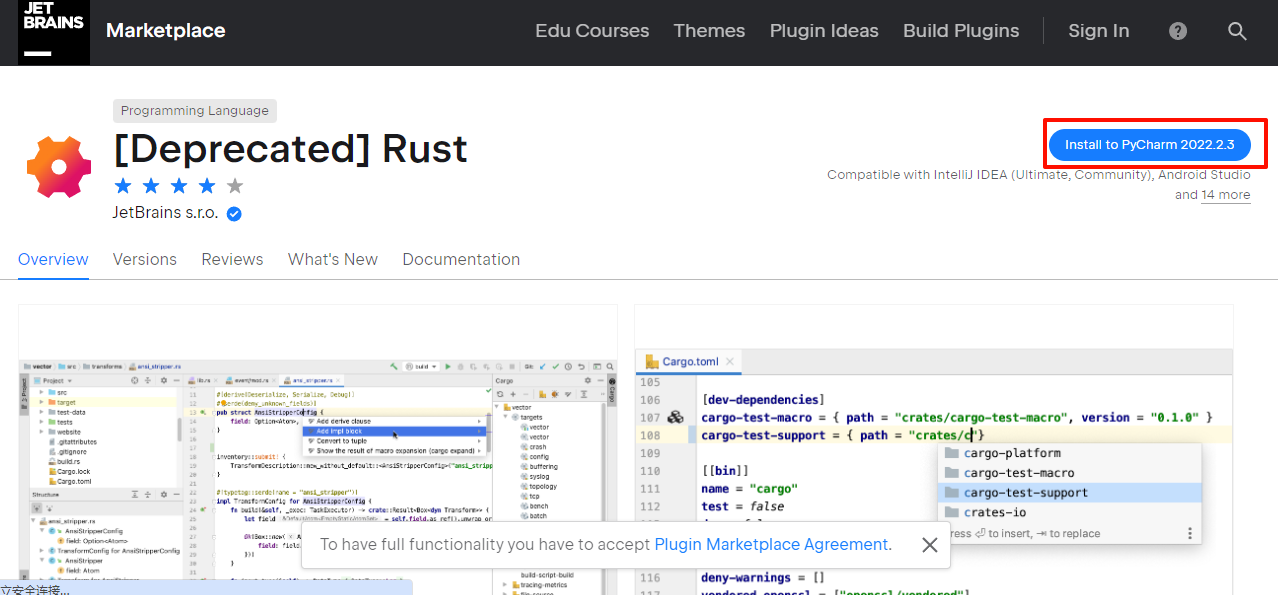Click the Programming Language tag
1278x595 pixels.
pyautogui.click(x=195, y=111)
